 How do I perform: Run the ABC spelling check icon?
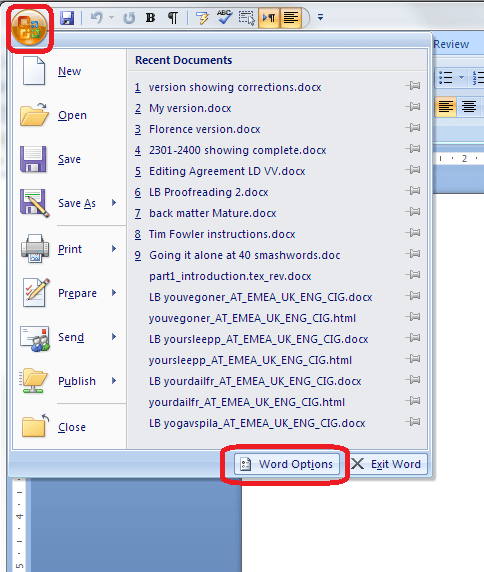coord(224,17)
